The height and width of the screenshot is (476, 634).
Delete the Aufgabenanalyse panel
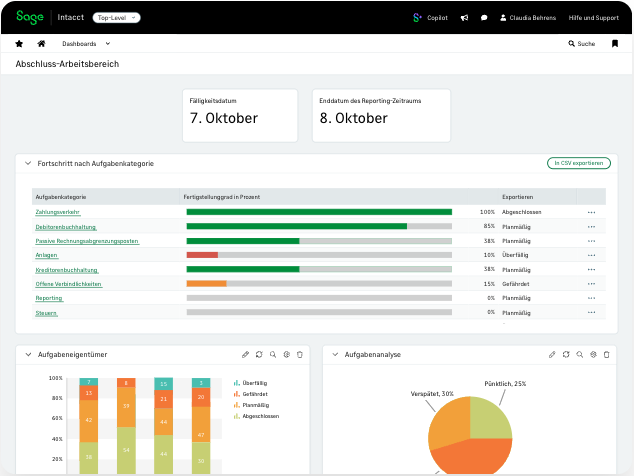[607, 355]
